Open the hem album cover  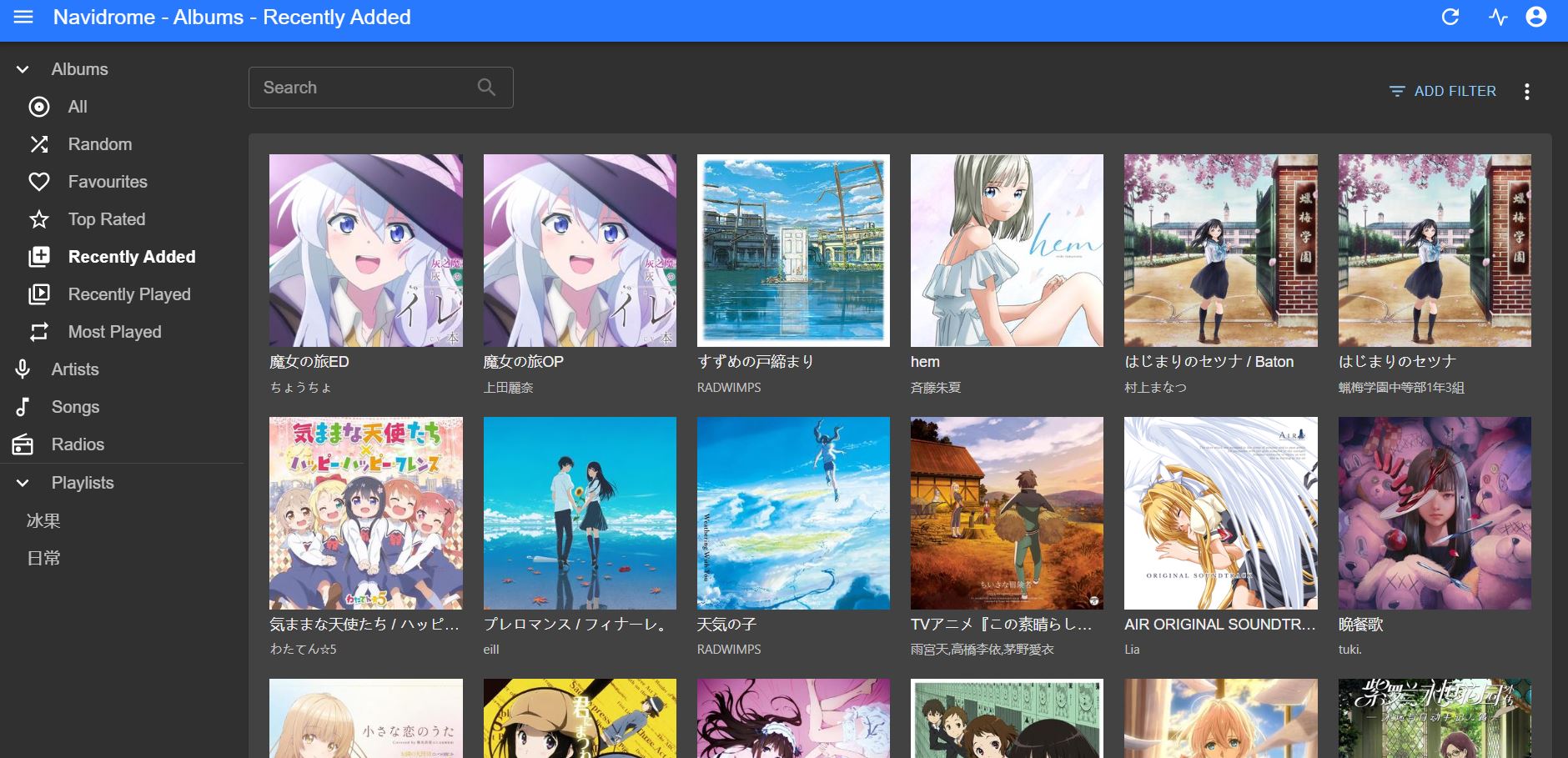[x=1007, y=250]
